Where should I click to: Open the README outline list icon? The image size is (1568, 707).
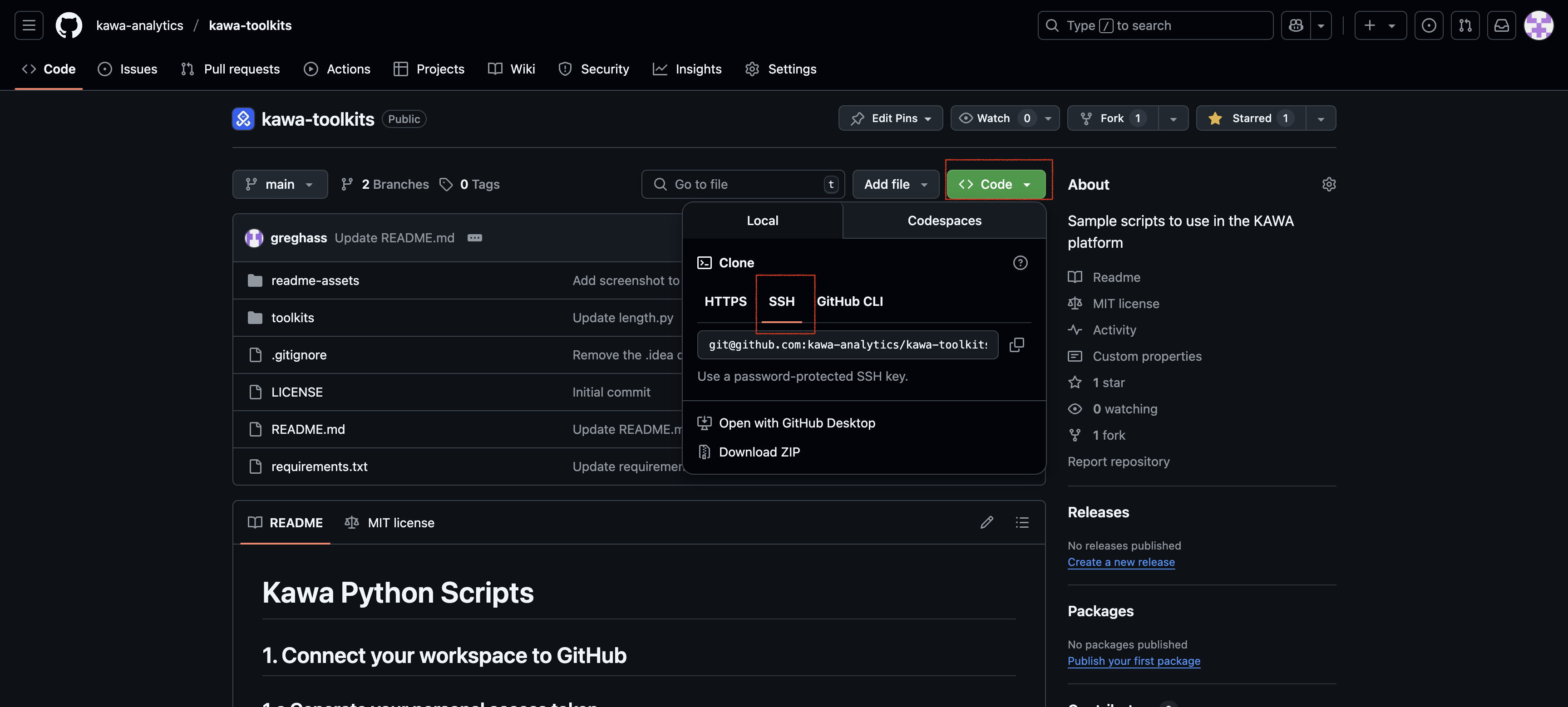(1022, 523)
